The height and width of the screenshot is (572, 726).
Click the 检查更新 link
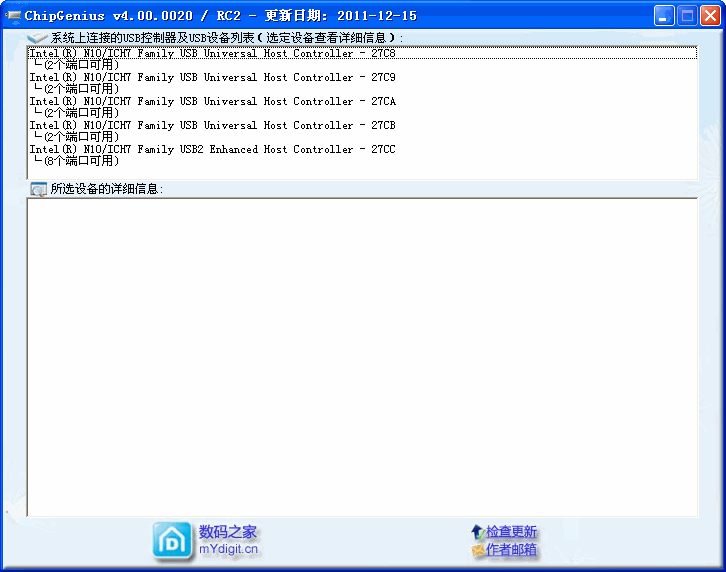[x=511, y=532]
